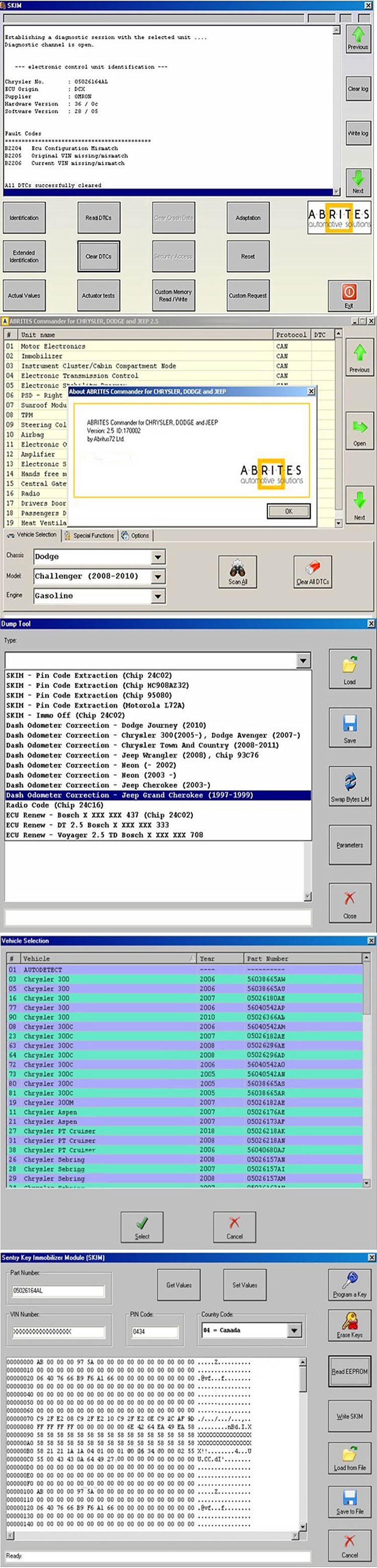Select the Radio Code (Chip 24C16) entry
Viewport: 377px width, 1568px height.
point(158,805)
